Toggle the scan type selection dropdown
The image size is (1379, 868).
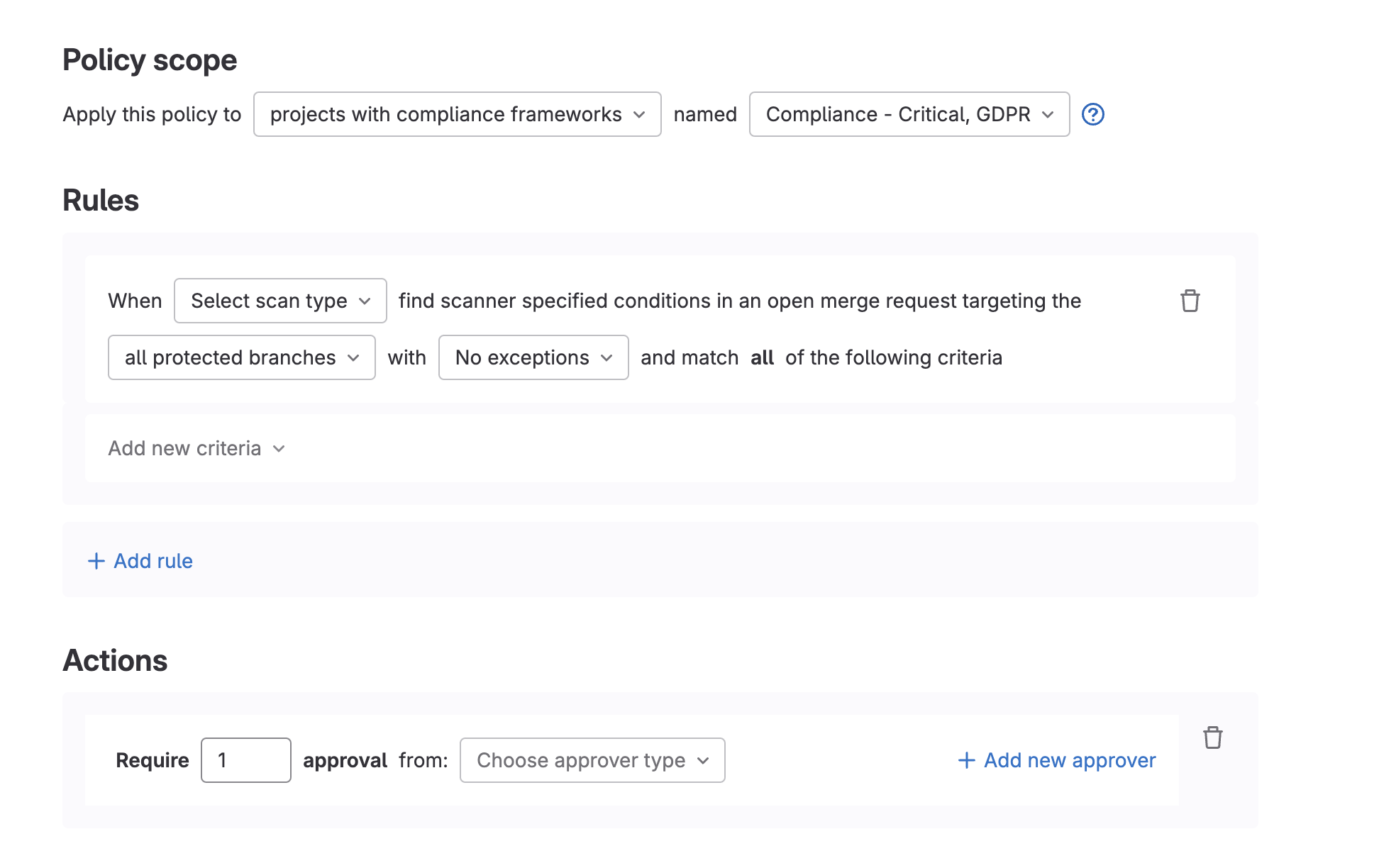(280, 300)
